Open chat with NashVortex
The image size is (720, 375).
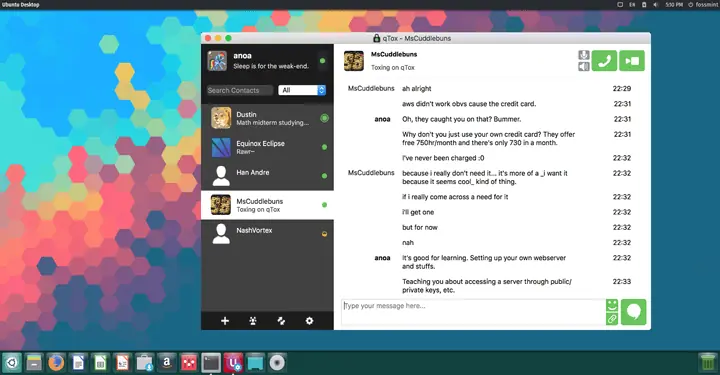[267, 234]
